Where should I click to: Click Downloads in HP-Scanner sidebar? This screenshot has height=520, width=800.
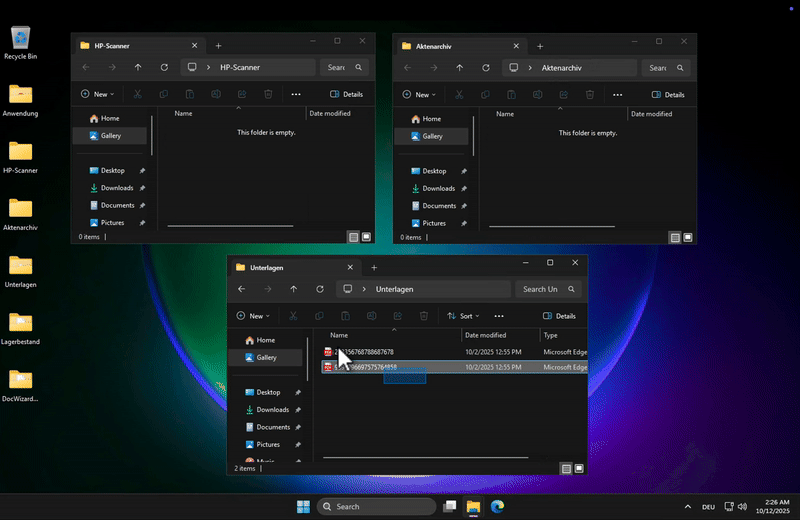click(116, 188)
